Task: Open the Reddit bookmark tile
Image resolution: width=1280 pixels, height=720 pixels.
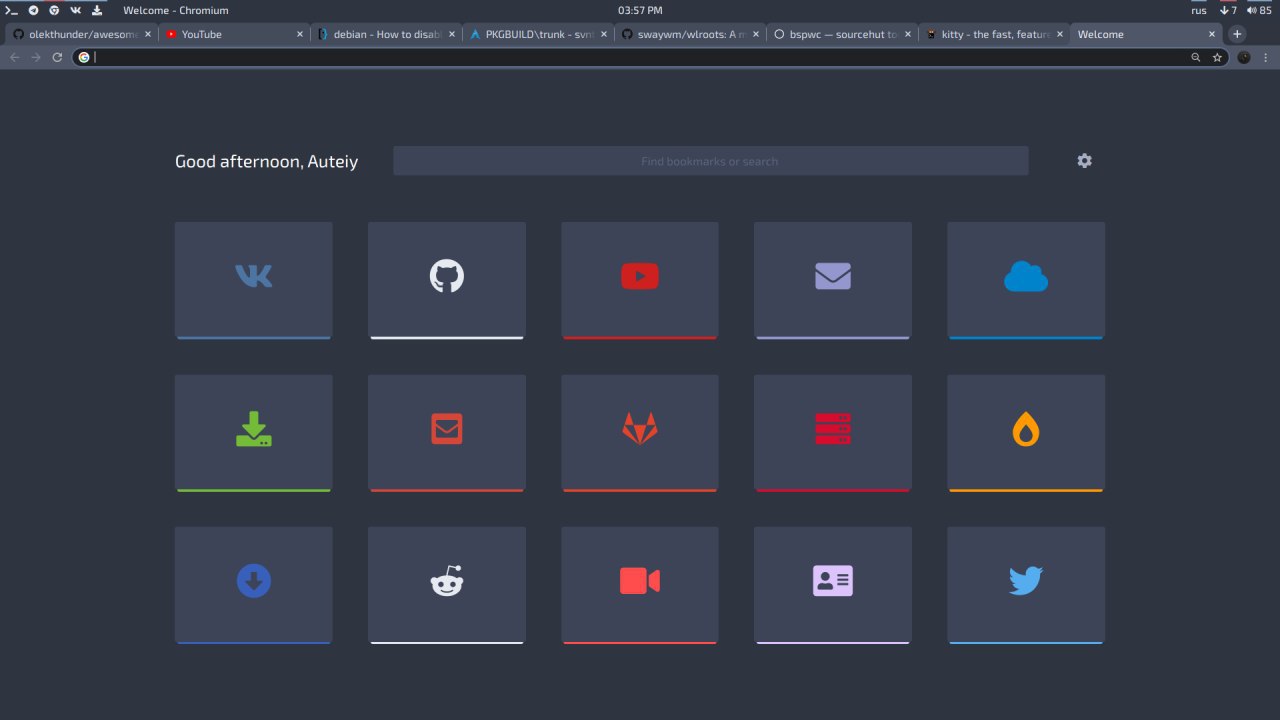Action: 447,585
